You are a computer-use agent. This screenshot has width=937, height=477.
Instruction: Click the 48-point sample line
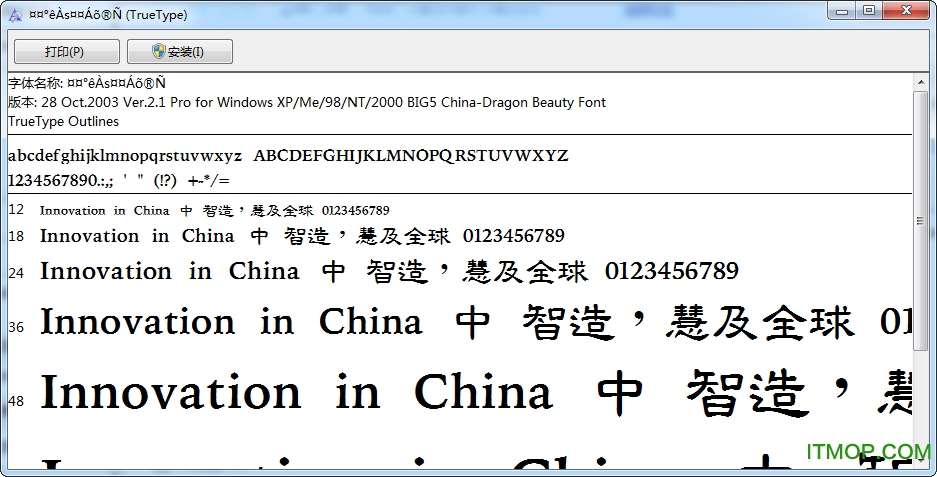tap(476, 393)
